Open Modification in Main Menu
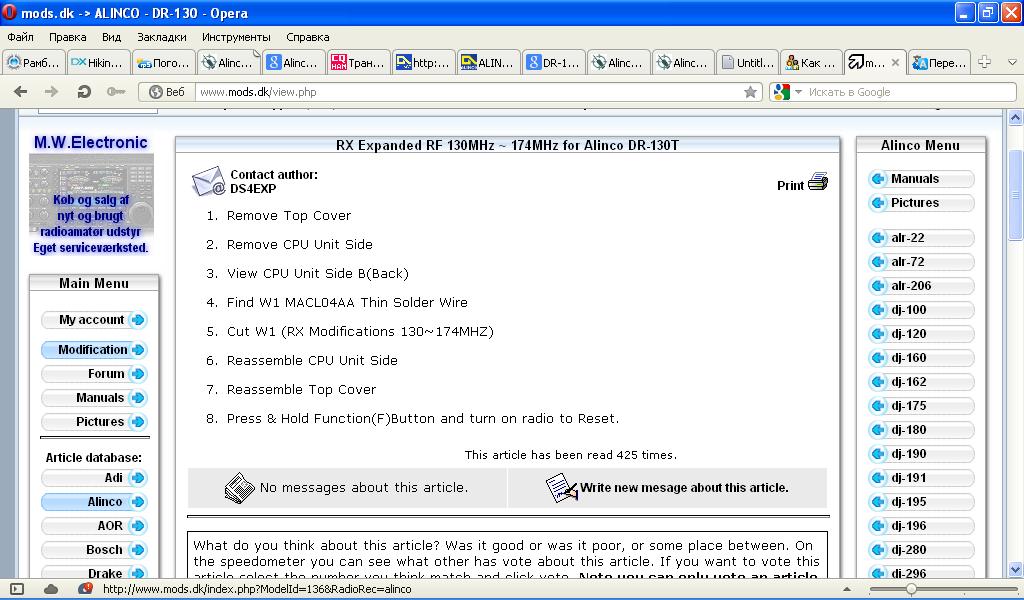 pyautogui.click(x=93, y=350)
